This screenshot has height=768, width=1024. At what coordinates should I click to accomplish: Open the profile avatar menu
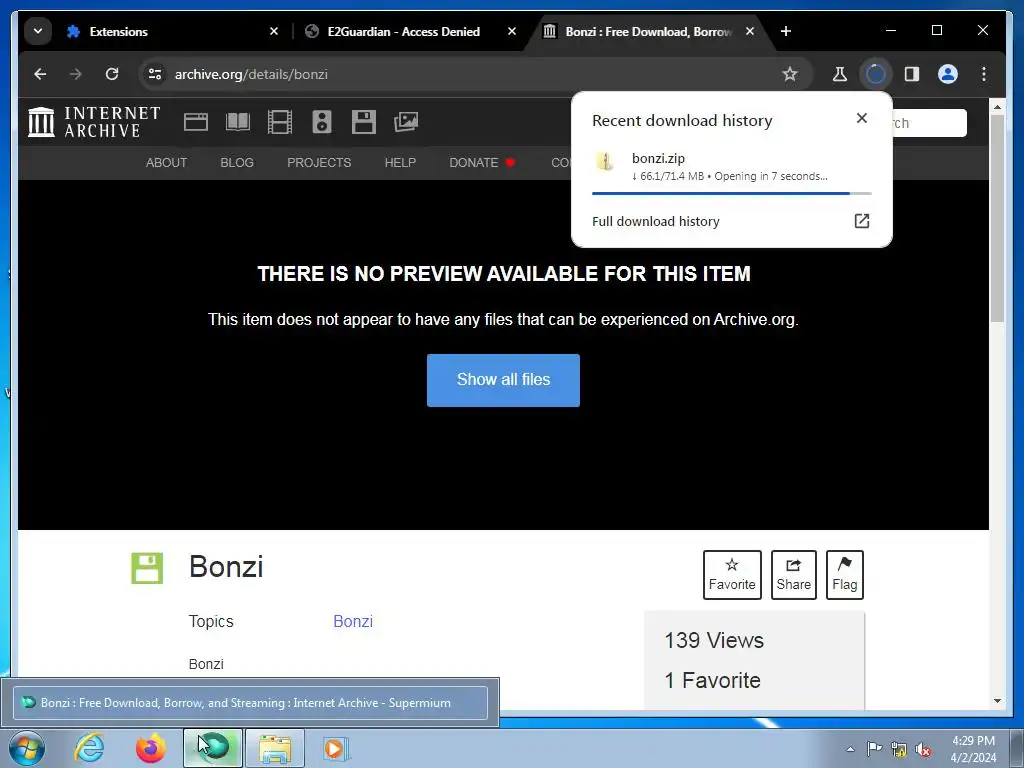click(x=948, y=74)
